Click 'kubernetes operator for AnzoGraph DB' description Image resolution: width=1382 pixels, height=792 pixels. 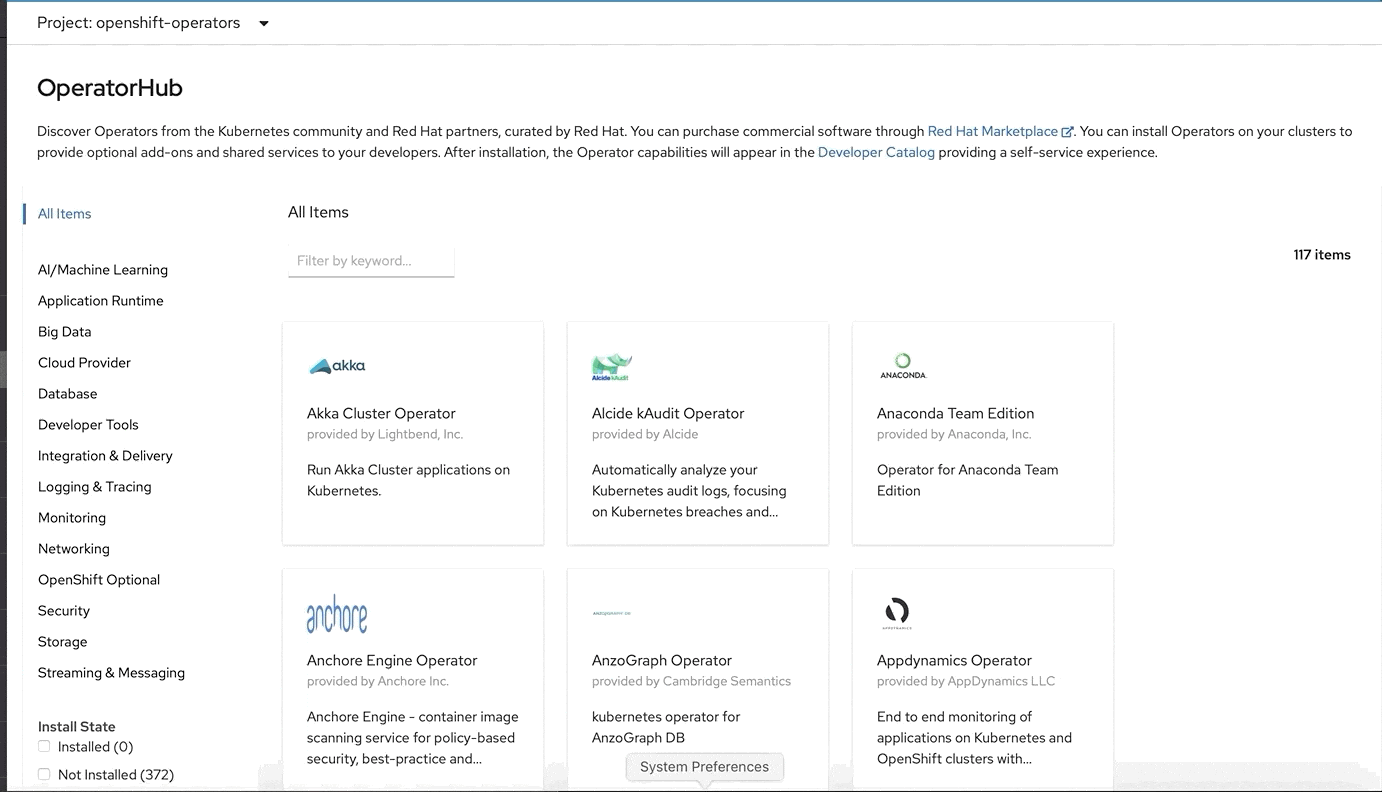[x=666, y=728]
